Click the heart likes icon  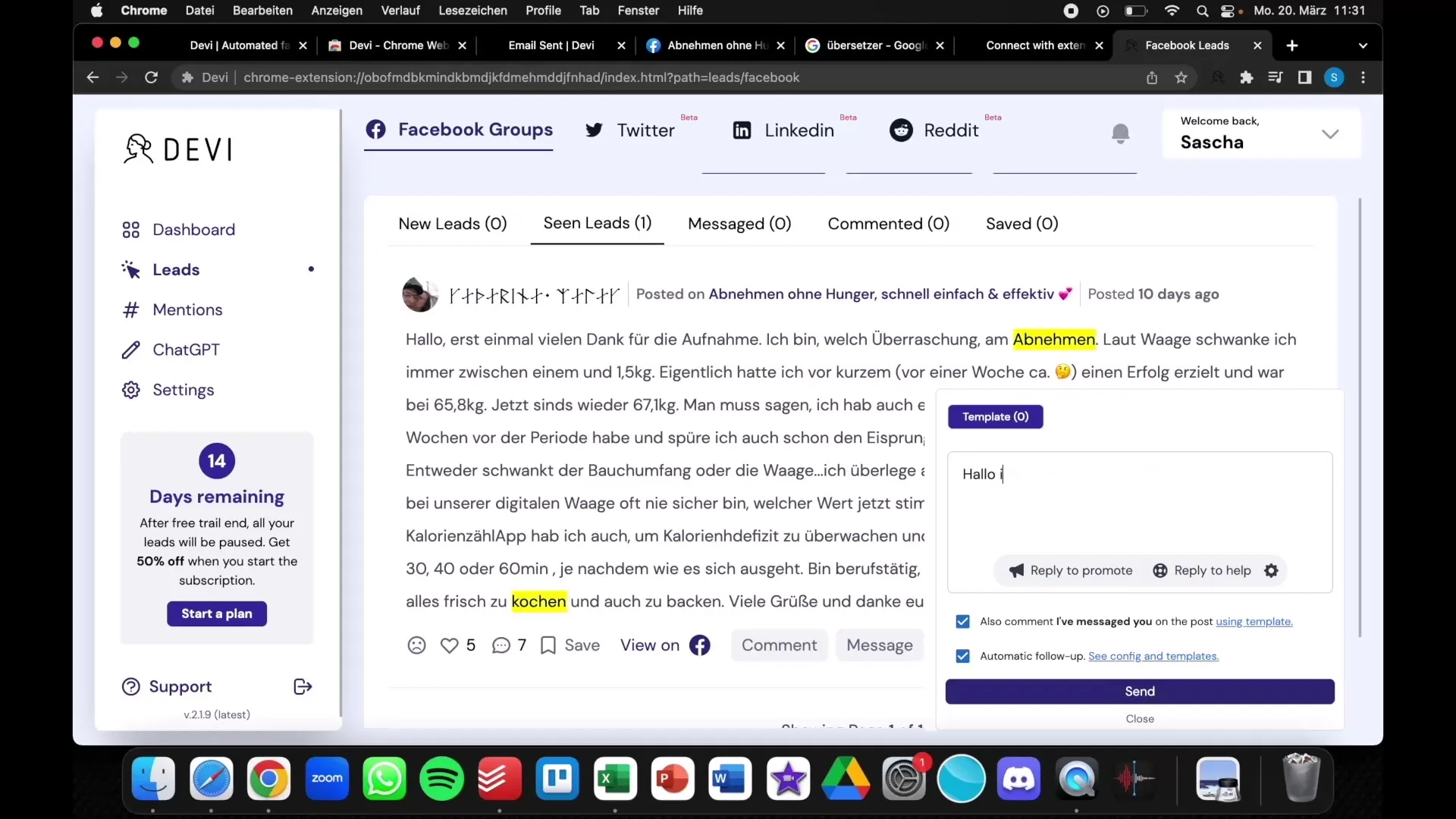click(x=449, y=645)
